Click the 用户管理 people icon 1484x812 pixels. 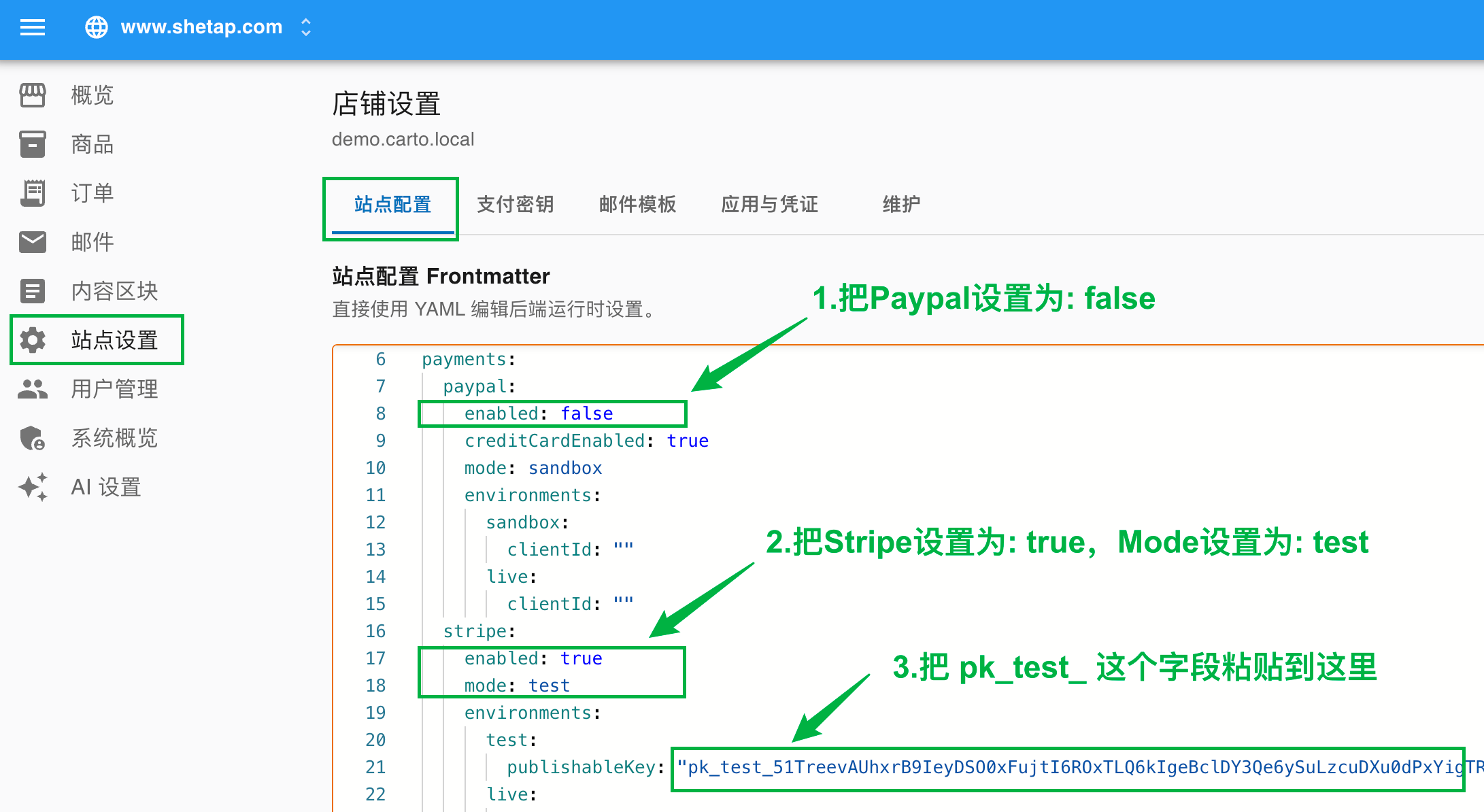(x=33, y=389)
